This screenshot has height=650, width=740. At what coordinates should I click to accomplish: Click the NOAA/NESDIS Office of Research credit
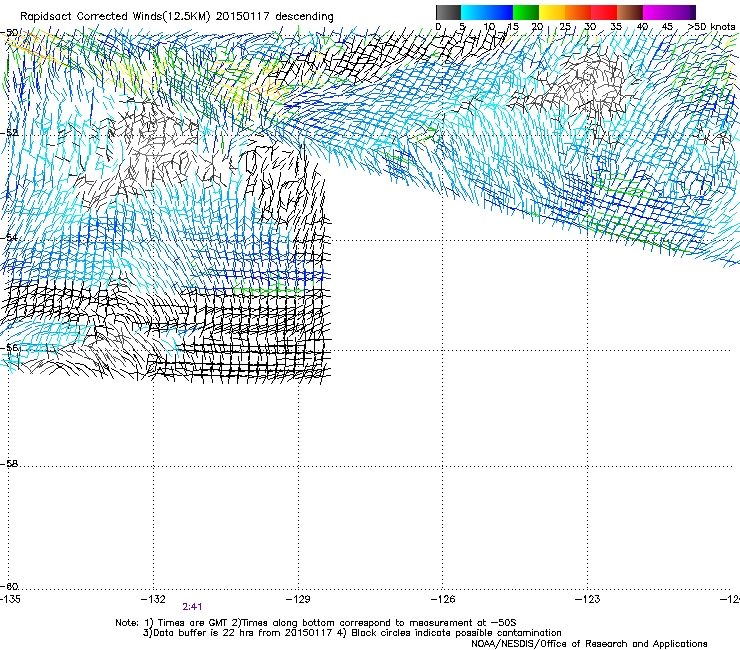589,644
